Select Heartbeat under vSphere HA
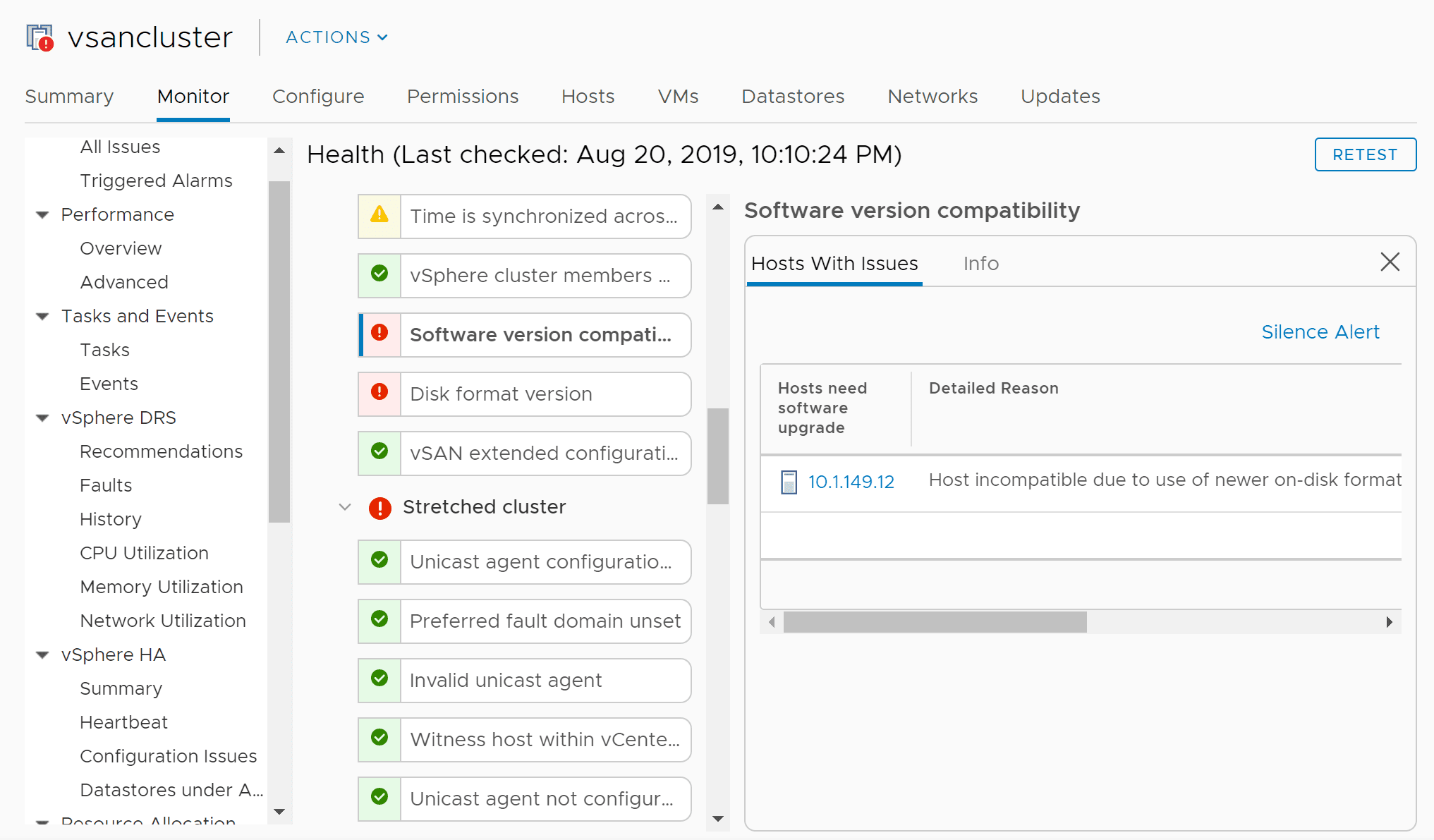Viewport: 1434px width, 840px height. (123, 722)
